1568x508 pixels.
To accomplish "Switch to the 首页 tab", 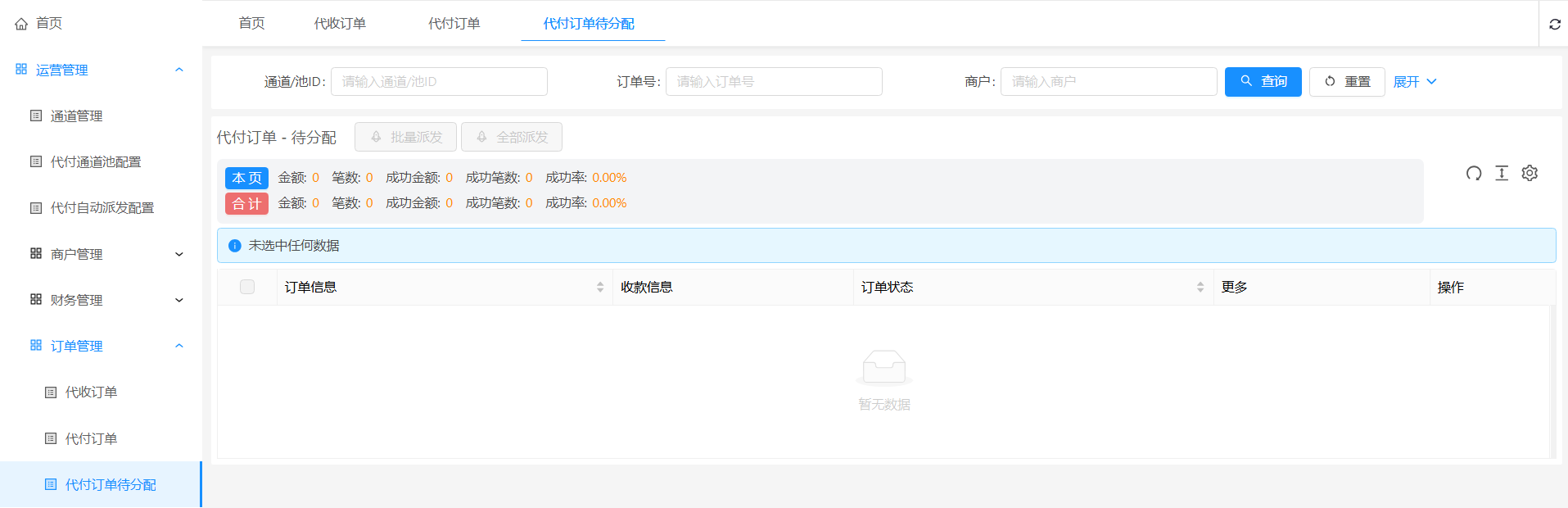I will coord(251,23).
